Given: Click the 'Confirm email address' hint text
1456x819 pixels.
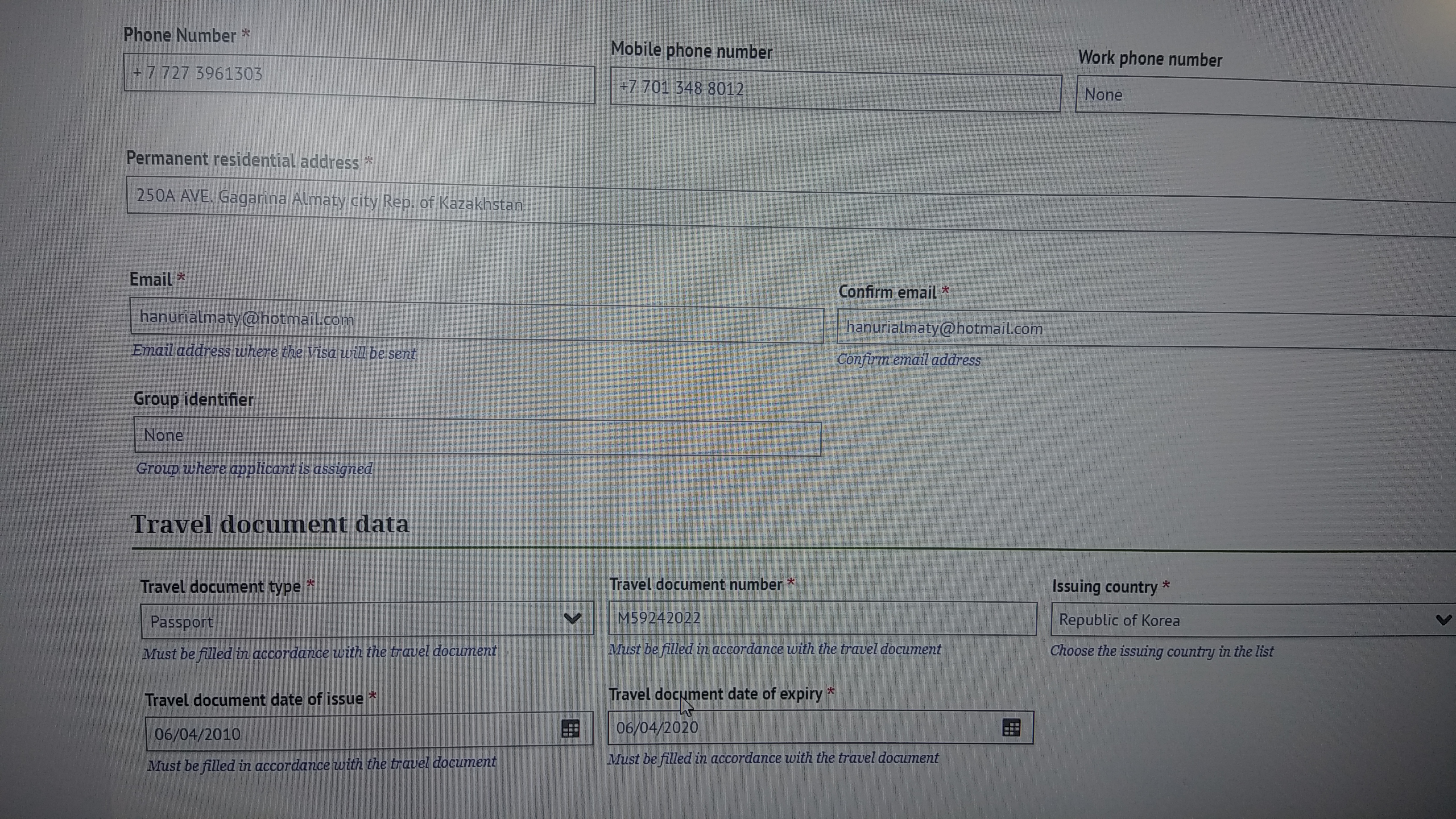Looking at the screenshot, I should [909, 360].
